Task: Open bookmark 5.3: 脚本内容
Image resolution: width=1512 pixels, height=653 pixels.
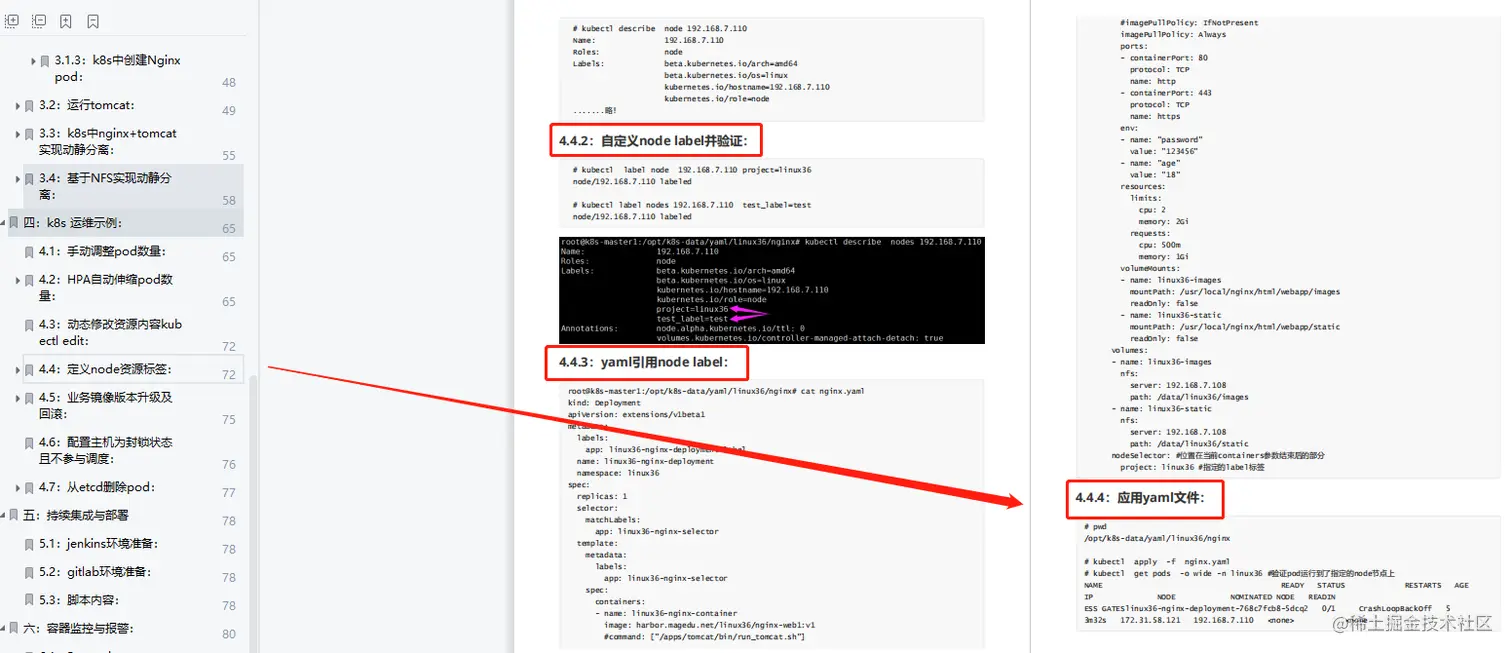Action: pyautogui.click(x=80, y=600)
